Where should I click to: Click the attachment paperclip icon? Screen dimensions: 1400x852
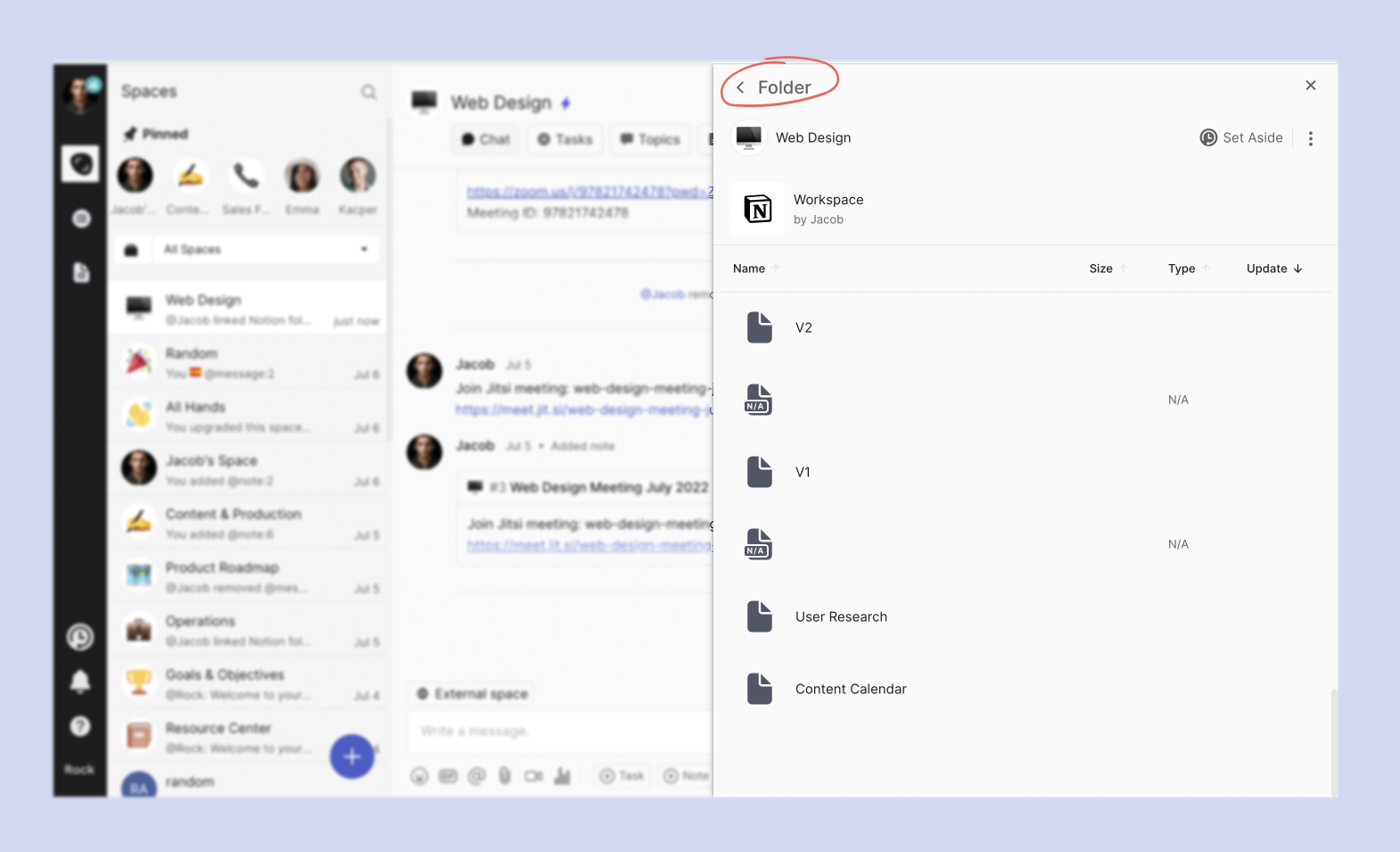505,776
